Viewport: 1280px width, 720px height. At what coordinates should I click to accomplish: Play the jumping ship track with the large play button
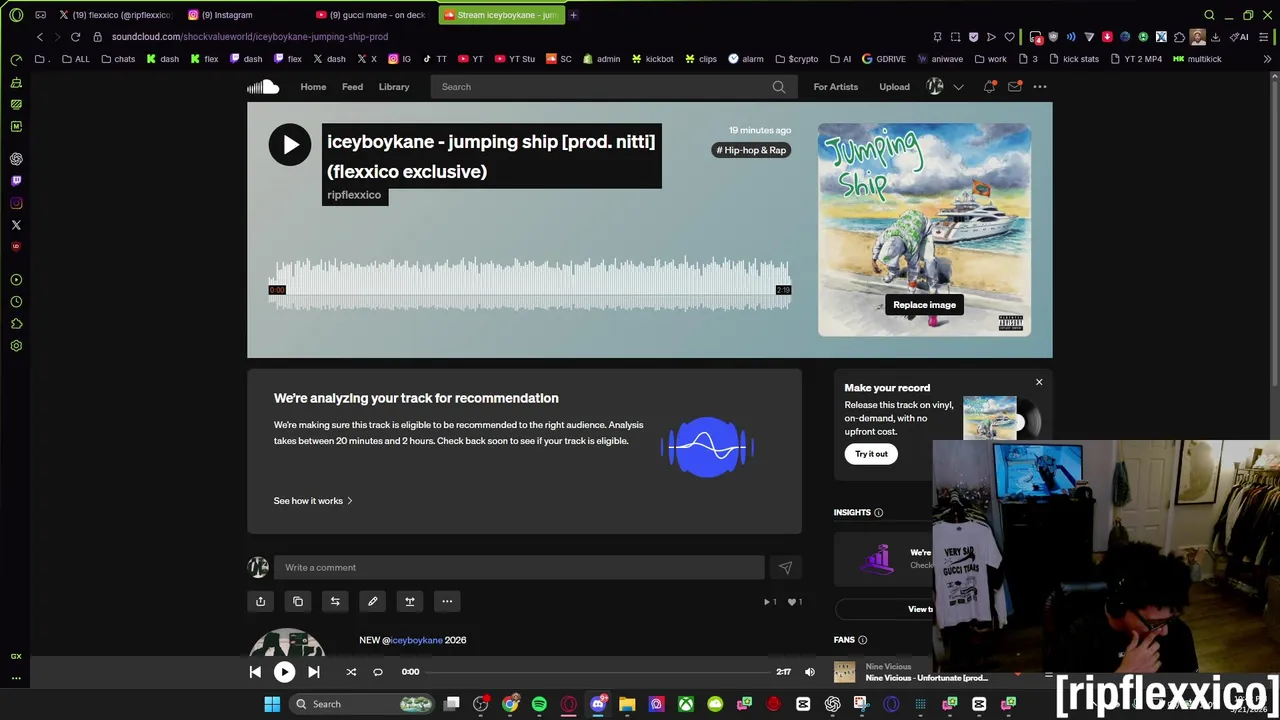(x=290, y=145)
